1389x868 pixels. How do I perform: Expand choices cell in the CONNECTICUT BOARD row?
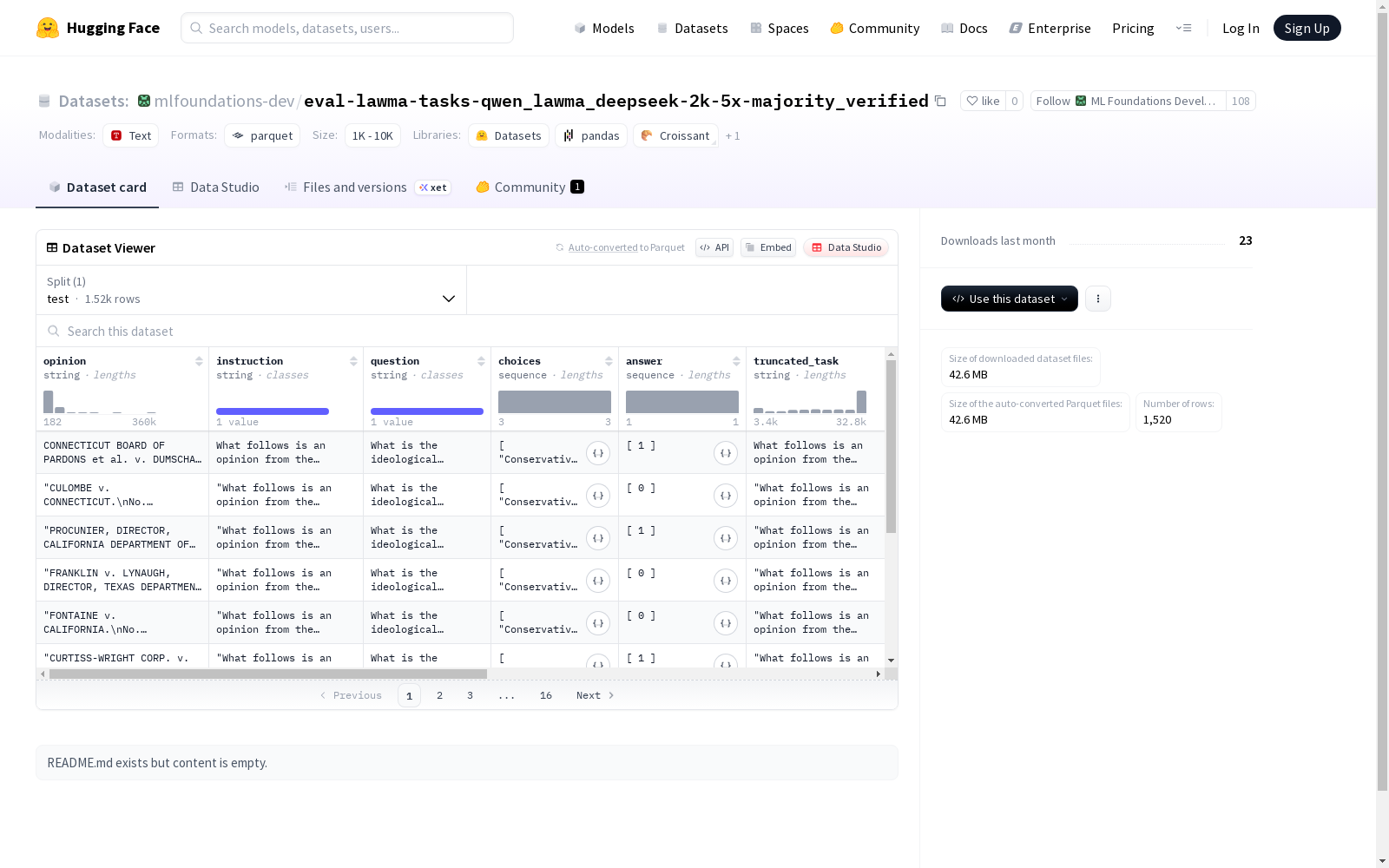point(598,453)
